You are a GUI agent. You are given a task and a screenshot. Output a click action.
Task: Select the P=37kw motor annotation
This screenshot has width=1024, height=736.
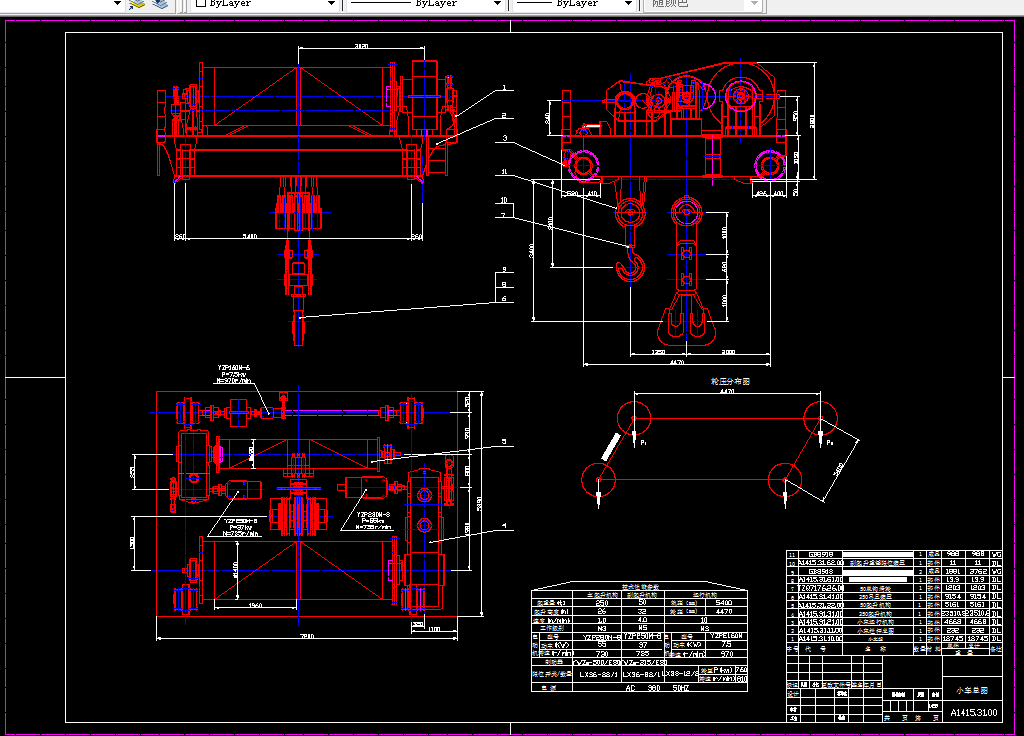coord(240,527)
